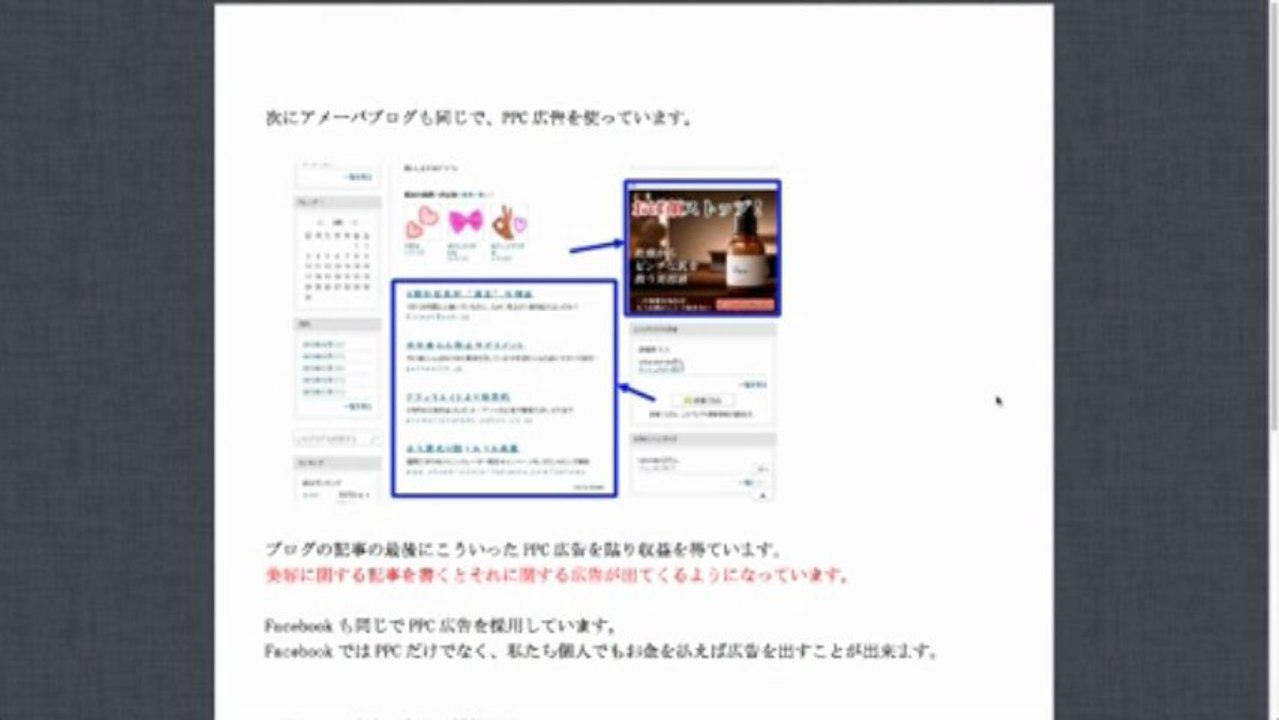The image size is (1279, 720).
Task: Select the line 'Facebook も同じで PPC 広告を採用しています。'
Action: click(x=441, y=626)
